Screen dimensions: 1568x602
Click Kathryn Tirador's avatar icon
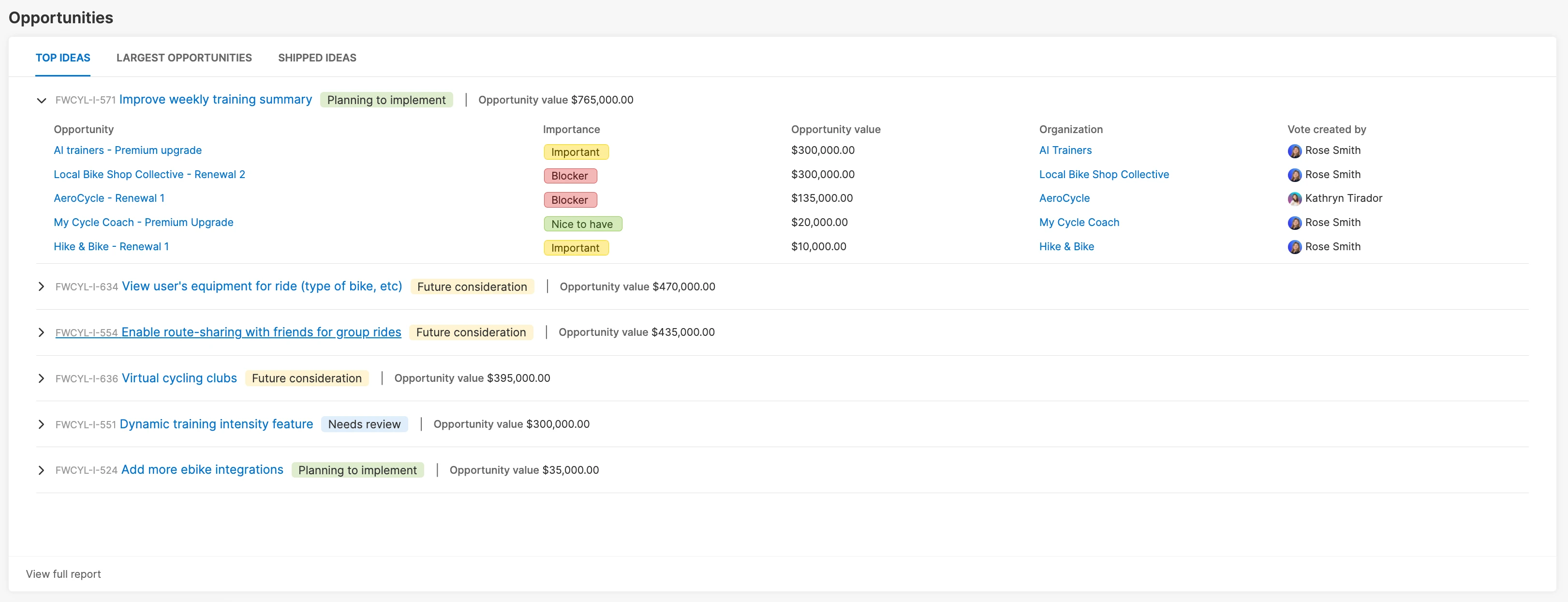[1294, 198]
